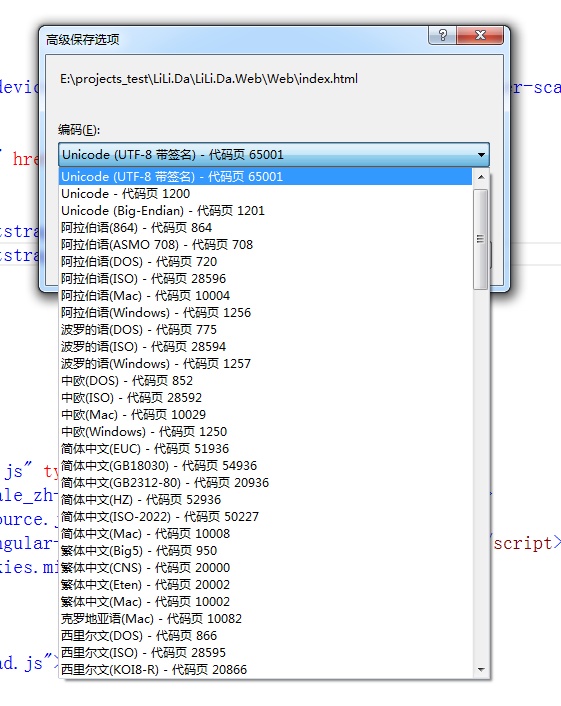The image size is (561, 706).
Task: Select Baltic (DOS) code page 775
Action: [x=266, y=330]
